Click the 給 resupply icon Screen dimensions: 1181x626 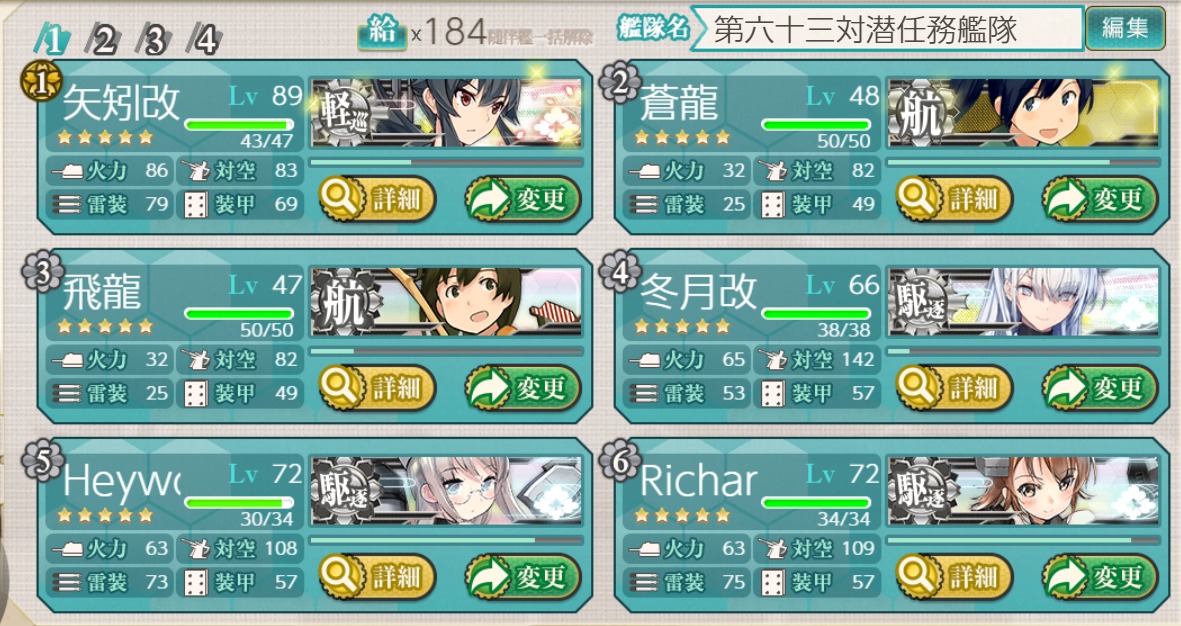click(x=382, y=32)
